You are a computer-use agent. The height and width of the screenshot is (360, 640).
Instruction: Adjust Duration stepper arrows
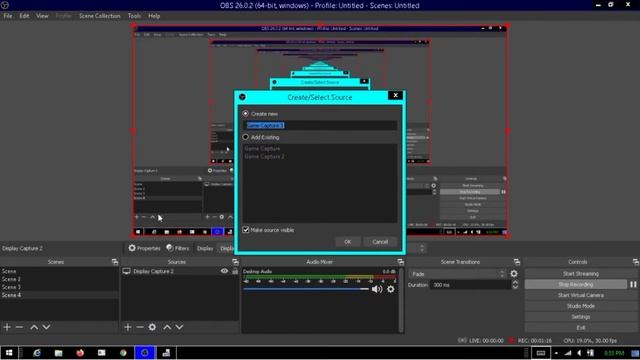tap(515, 284)
